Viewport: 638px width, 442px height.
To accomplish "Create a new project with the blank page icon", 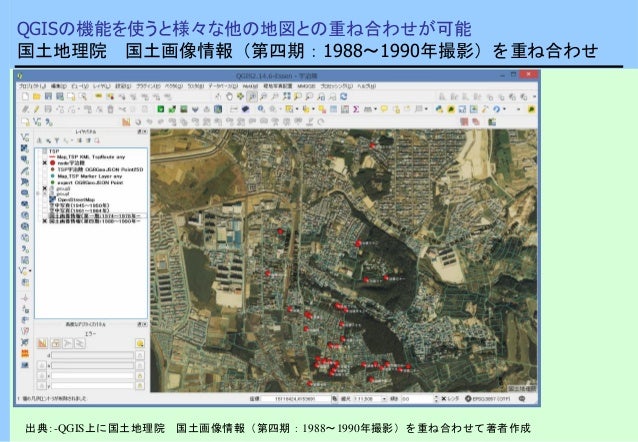I will click(25, 96).
